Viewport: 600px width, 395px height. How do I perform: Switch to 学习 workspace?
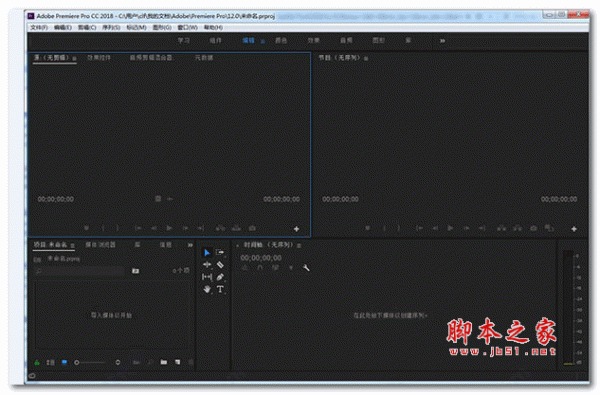pyautogui.click(x=183, y=41)
